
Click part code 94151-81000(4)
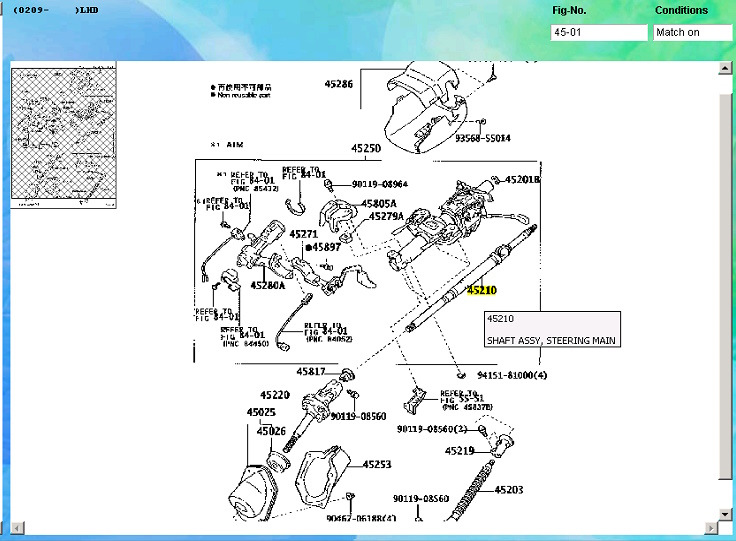pyautogui.click(x=512, y=375)
